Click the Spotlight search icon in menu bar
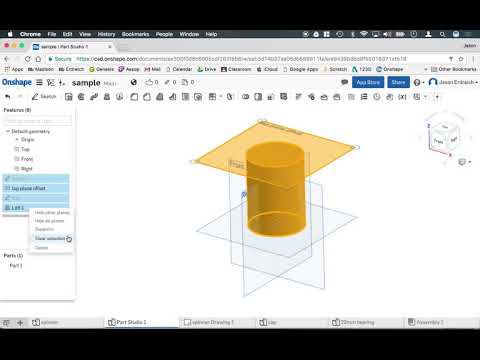The height and width of the screenshot is (360, 480). [x=442, y=34]
